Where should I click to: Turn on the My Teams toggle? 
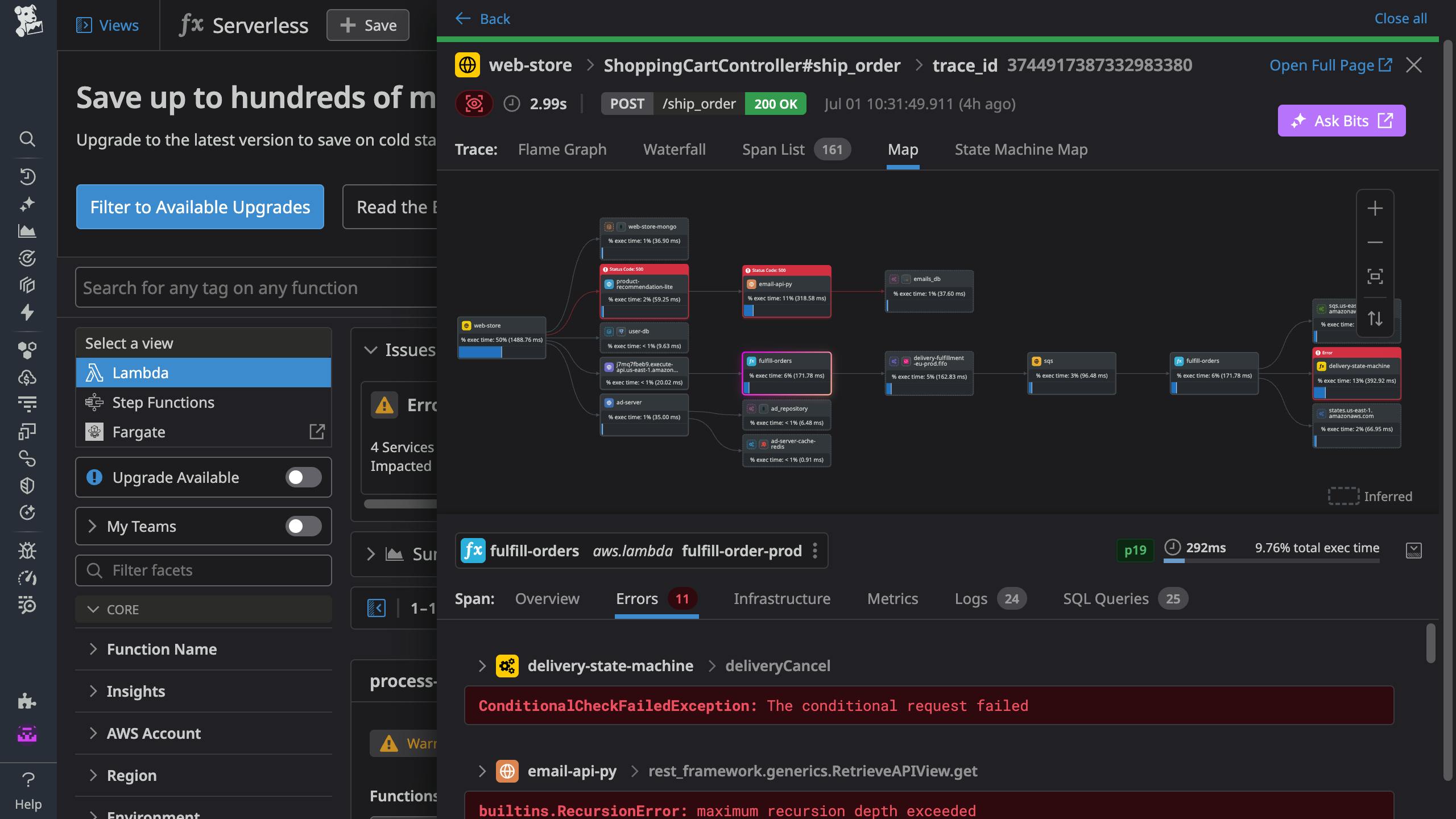tap(303, 526)
